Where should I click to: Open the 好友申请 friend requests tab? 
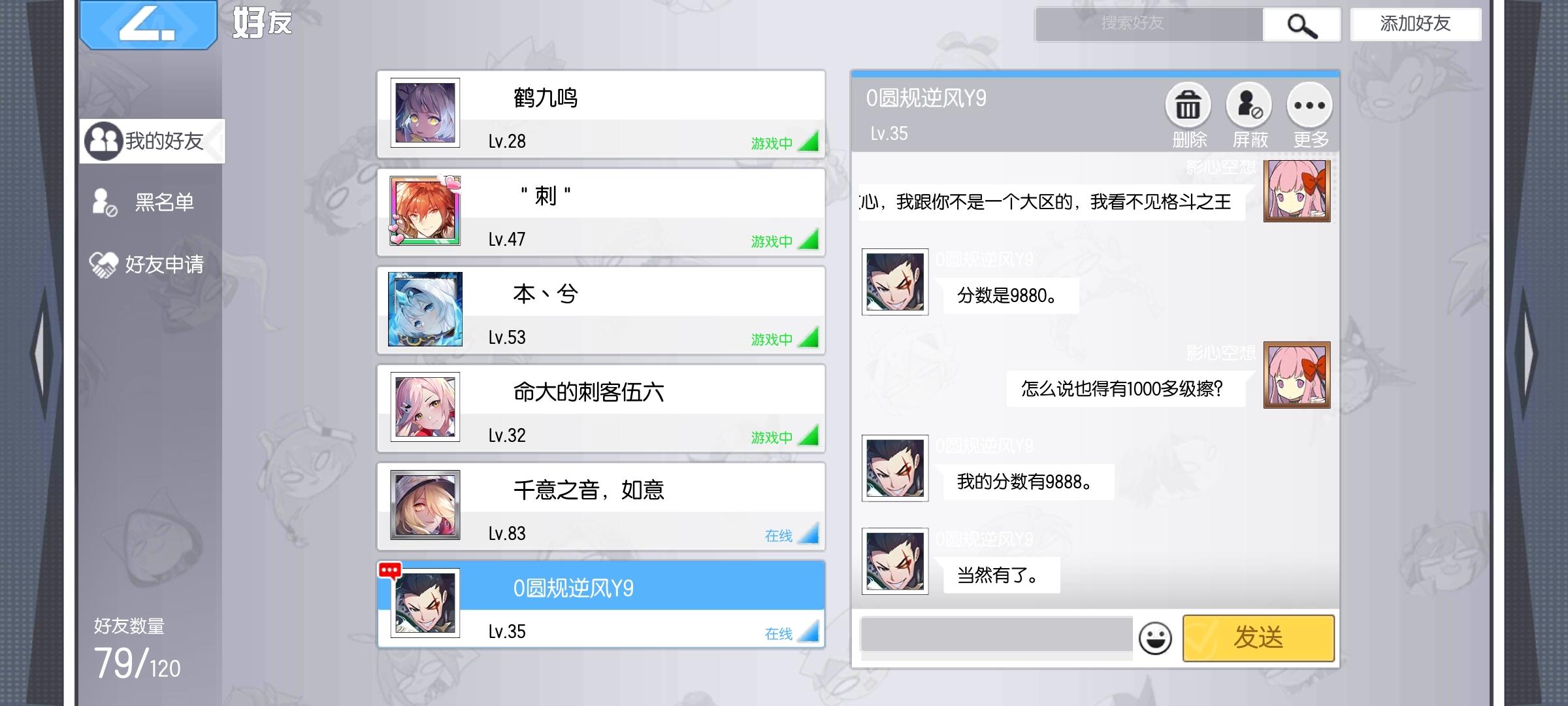coord(152,264)
